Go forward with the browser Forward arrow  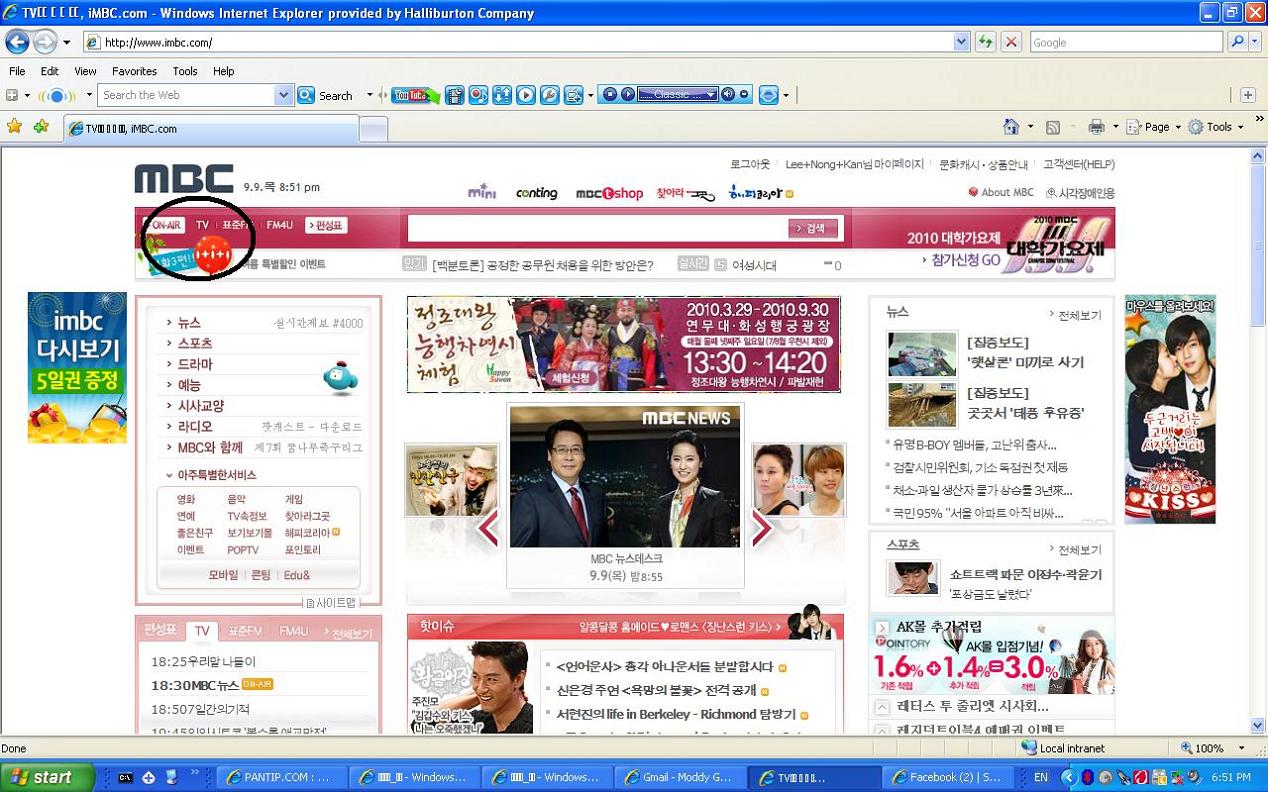45,42
